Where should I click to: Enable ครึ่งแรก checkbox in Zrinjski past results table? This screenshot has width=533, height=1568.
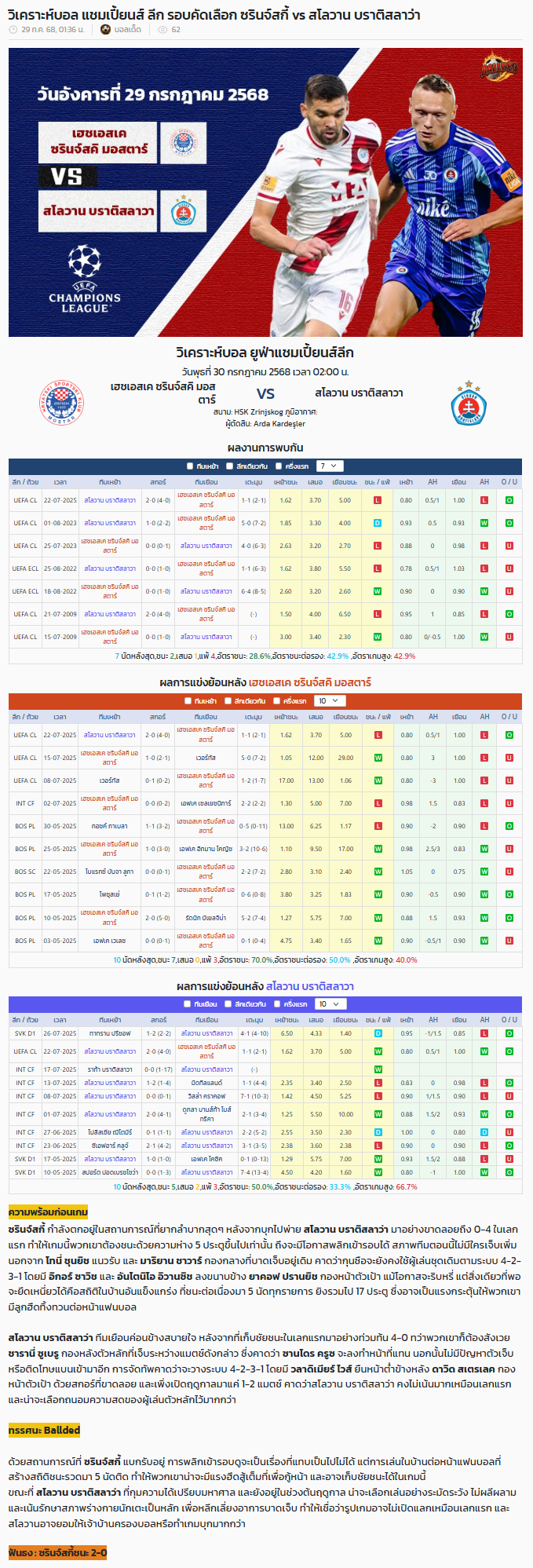click(276, 701)
